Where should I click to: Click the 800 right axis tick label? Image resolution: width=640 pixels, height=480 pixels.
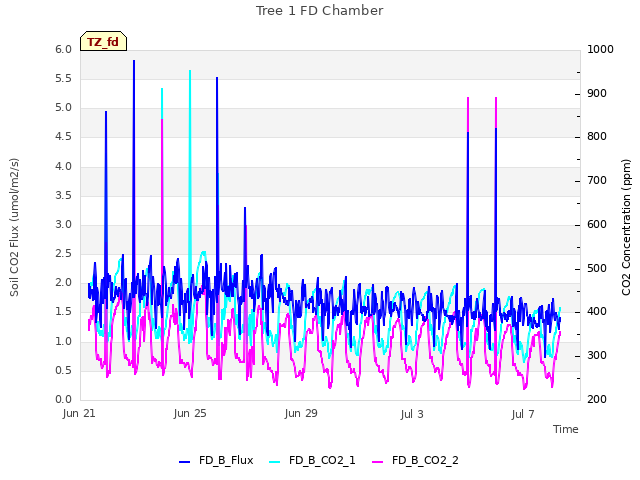click(597, 136)
